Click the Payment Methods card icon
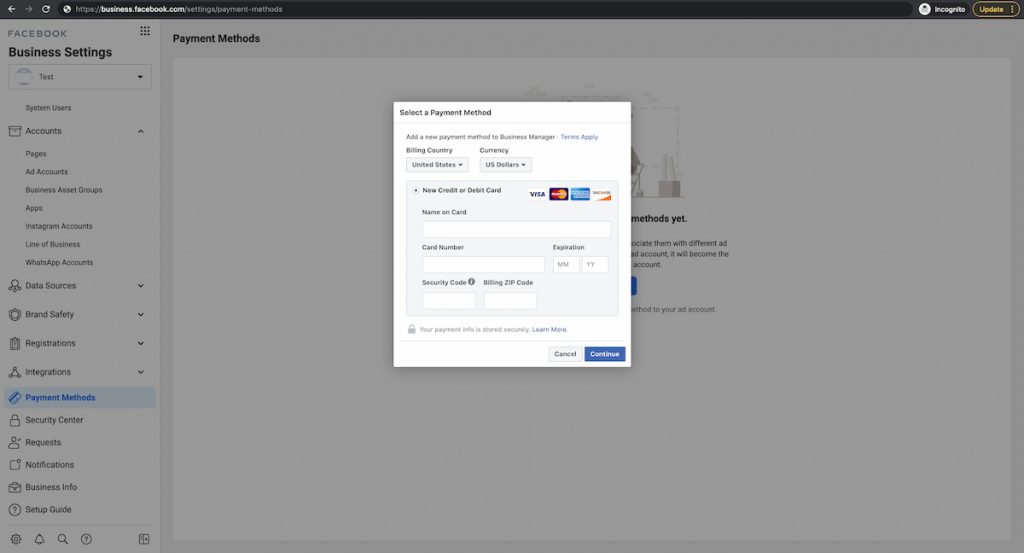The image size is (1024, 553). pos(14,398)
